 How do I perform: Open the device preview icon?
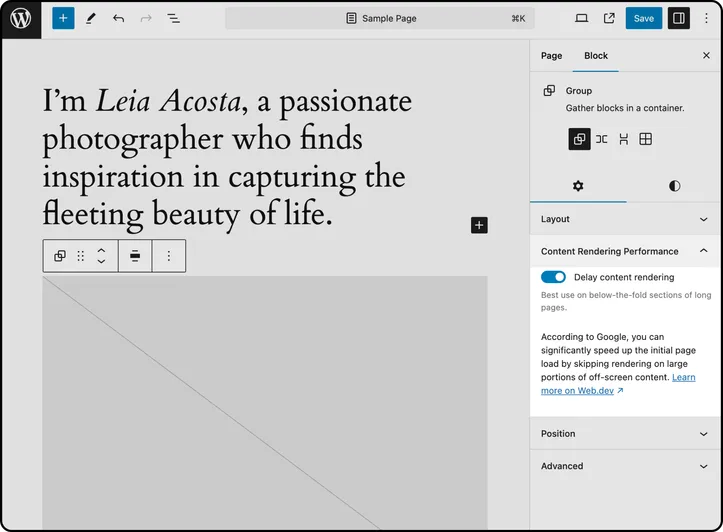[x=581, y=18]
